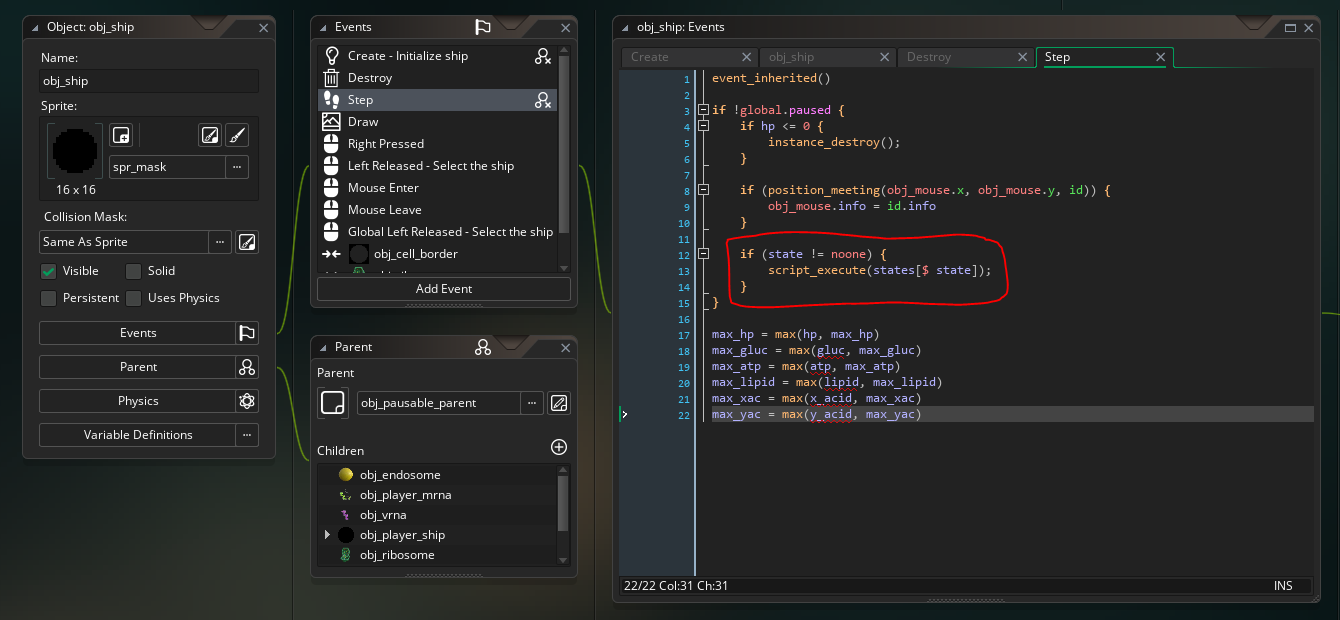The height and width of the screenshot is (620, 1340).
Task: Fold the position_meeting block at line 8
Action: click(x=704, y=190)
